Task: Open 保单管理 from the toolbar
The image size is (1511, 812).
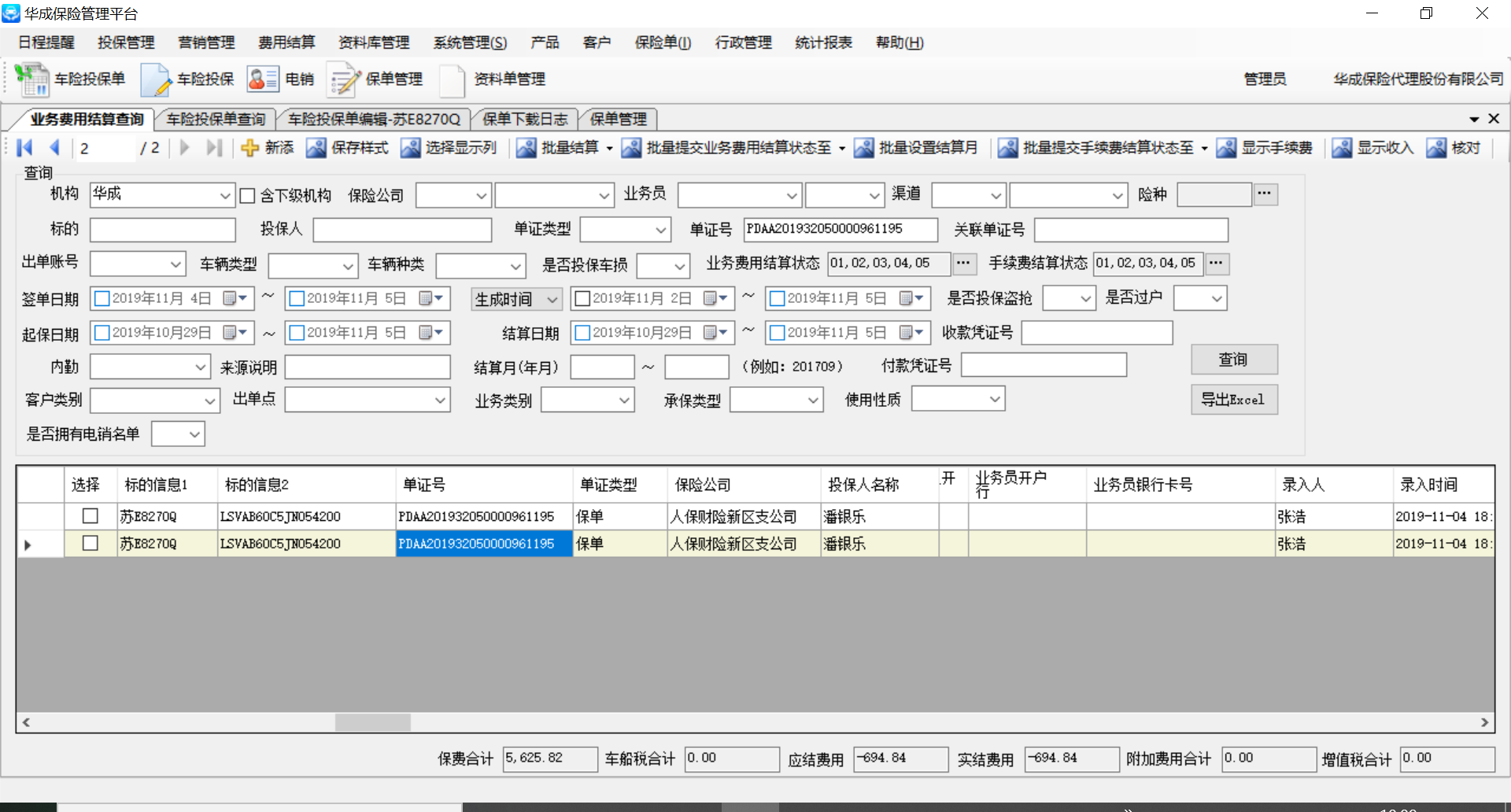Action: (344, 79)
